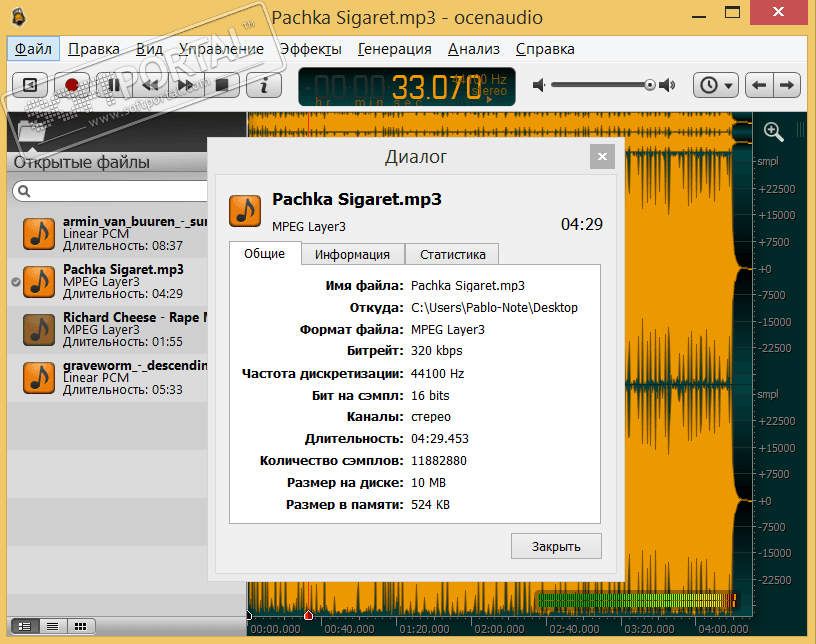This screenshot has width=816, height=644.
Task: Open the Справка menu
Action: click(x=545, y=49)
